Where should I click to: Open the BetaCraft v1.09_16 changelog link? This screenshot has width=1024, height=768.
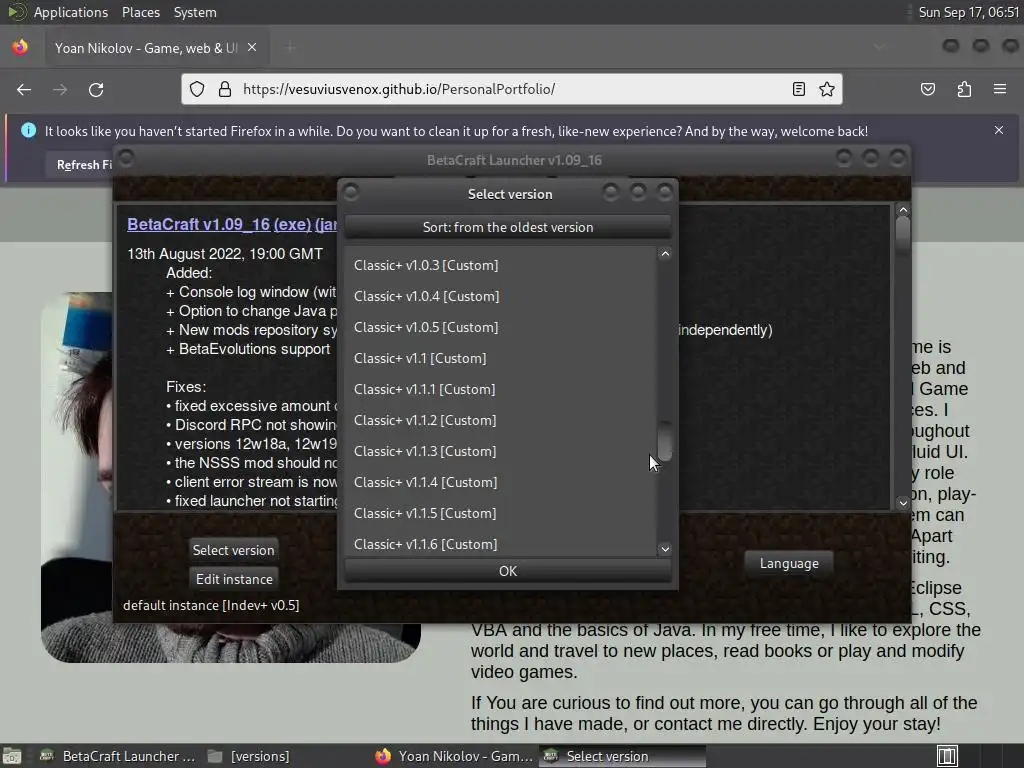(199, 224)
